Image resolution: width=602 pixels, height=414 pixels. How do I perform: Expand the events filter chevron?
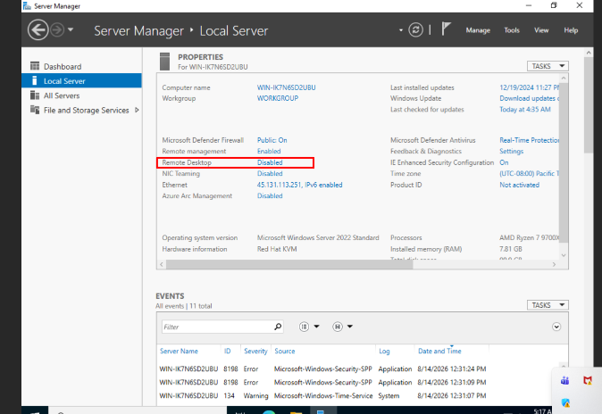(556, 327)
